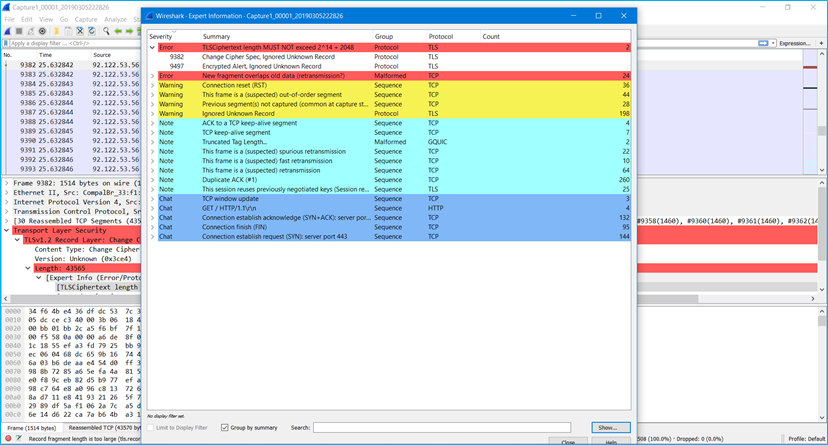The image size is (828, 445).
Task: Sort expert info by Count column
Action: pos(556,36)
